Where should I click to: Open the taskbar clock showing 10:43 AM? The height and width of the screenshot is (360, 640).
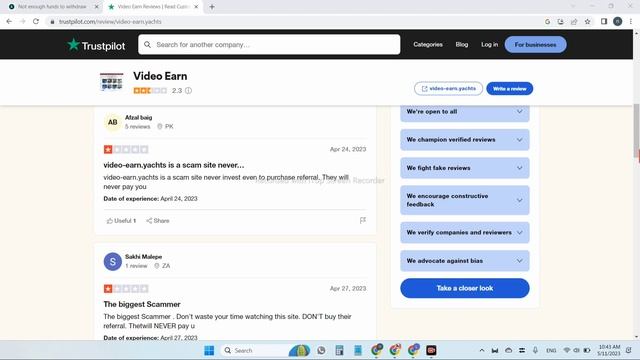tap(609, 350)
